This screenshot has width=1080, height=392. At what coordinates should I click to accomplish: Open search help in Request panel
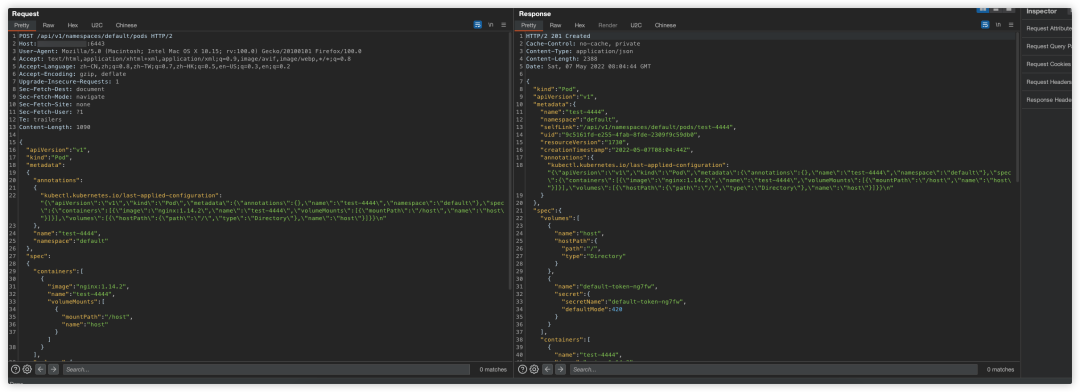point(16,369)
